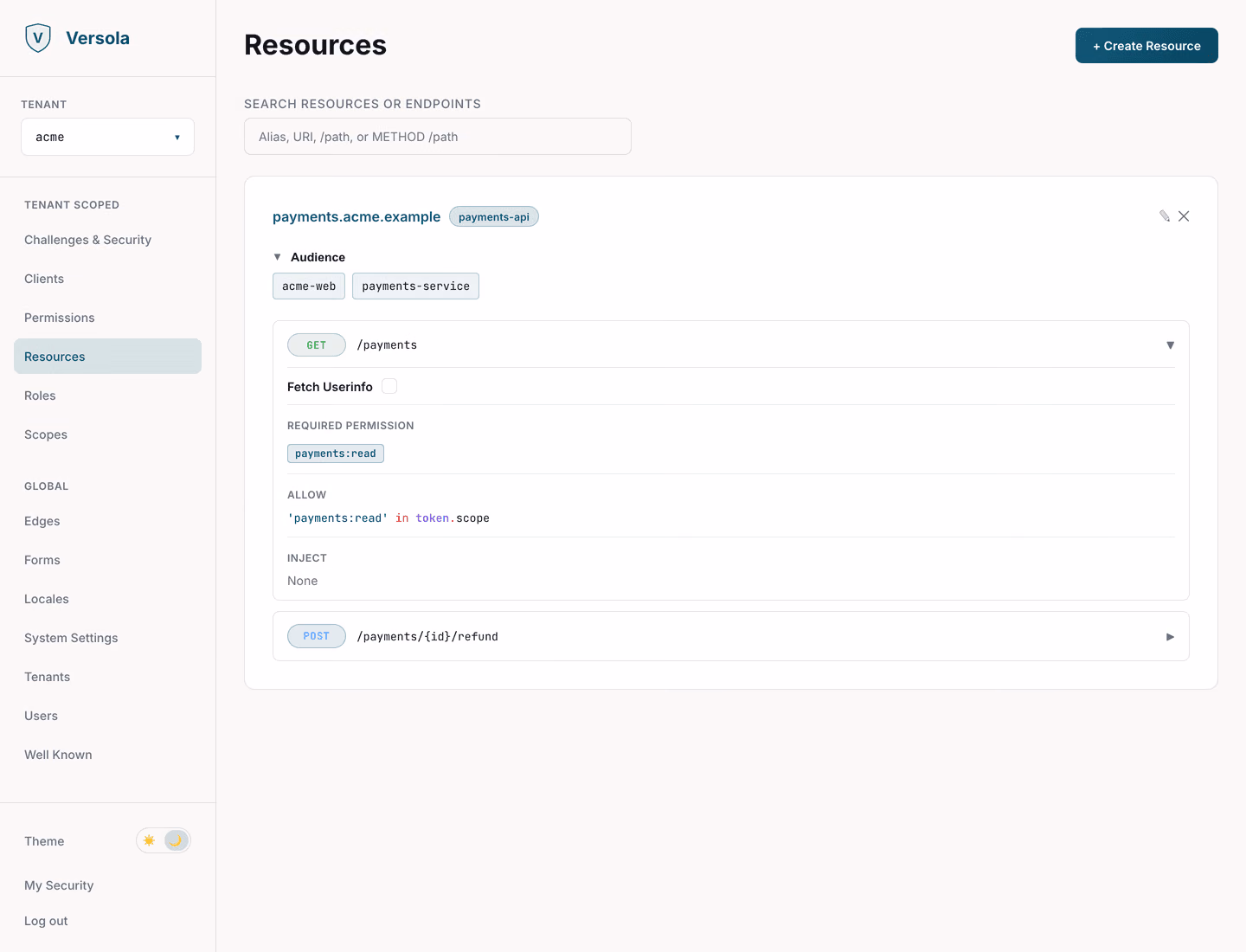Click the payments:read permission chip
The width and height of the screenshot is (1246, 952).
pos(336,453)
